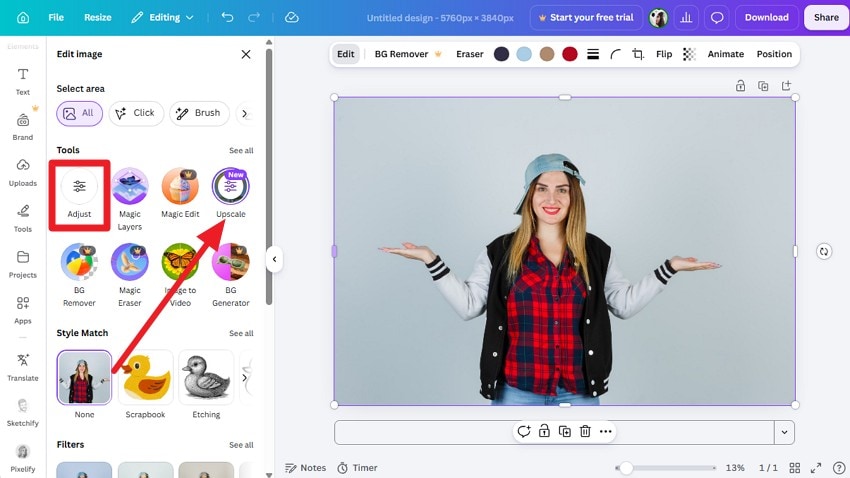The width and height of the screenshot is (850, 478).
Task: Open the Brand sidebar panel
Action: [x=23, y=127]
